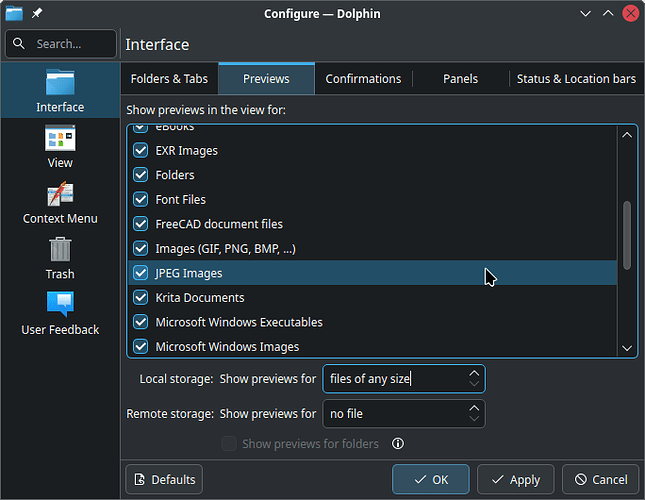Open the Status & Location bars tab

(576, 79)
